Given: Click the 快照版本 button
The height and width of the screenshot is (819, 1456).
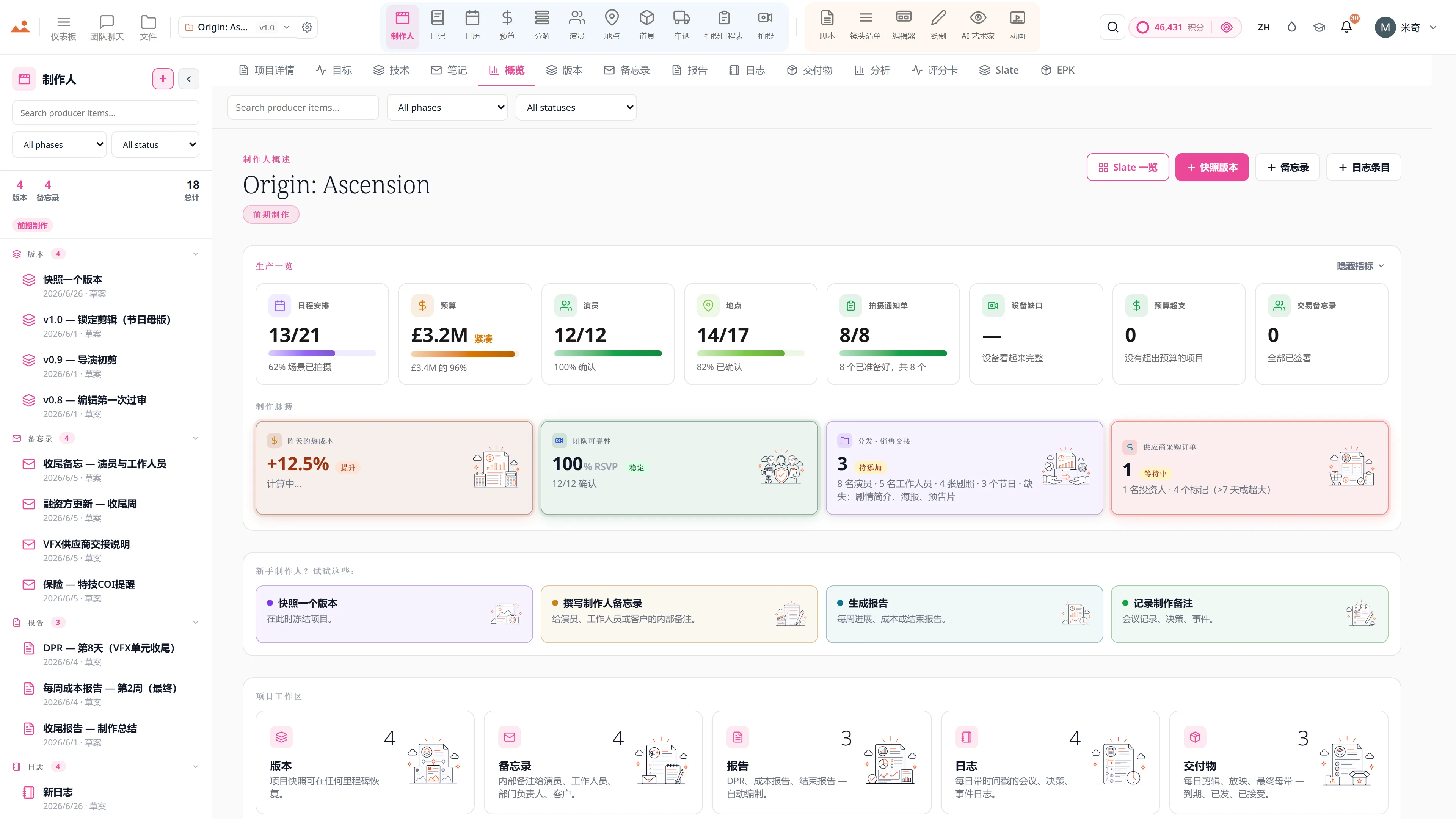Looking at the screenshot, I should click(1212, 167).
